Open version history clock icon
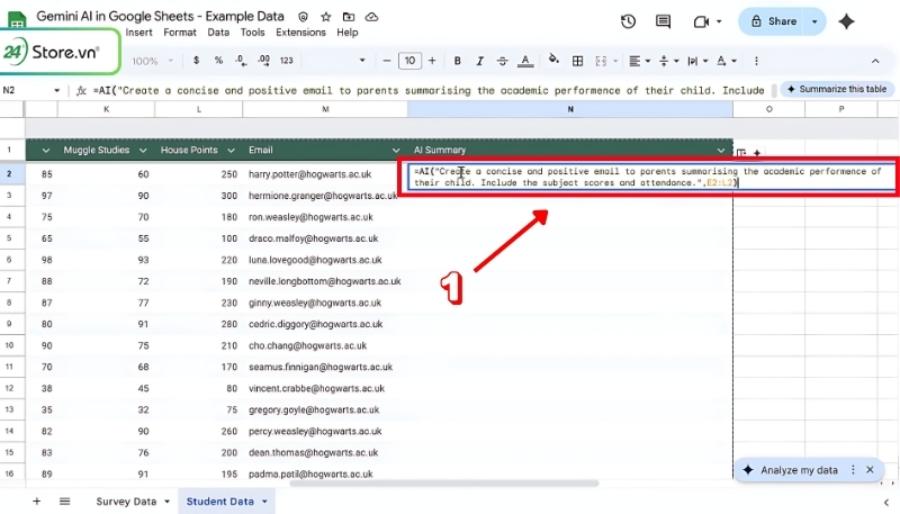Image resolution: width=900 pixels, height=514 pixels. pyautogui.click(x=628, y=22)
